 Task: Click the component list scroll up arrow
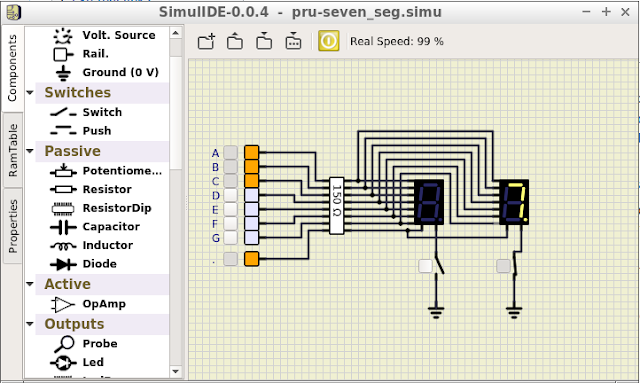pyautogui.click(x=176, y=33)
